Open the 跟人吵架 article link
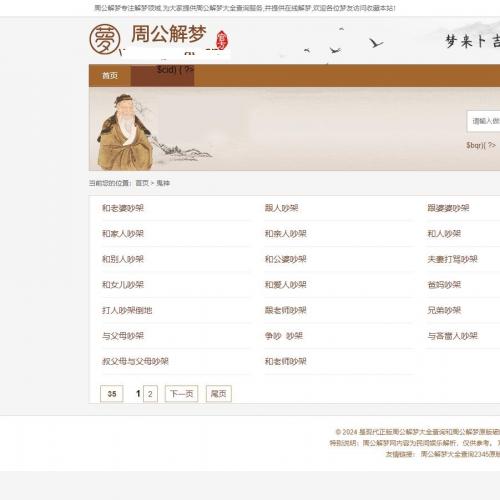The image size is (500, 500). coord(281,208)
